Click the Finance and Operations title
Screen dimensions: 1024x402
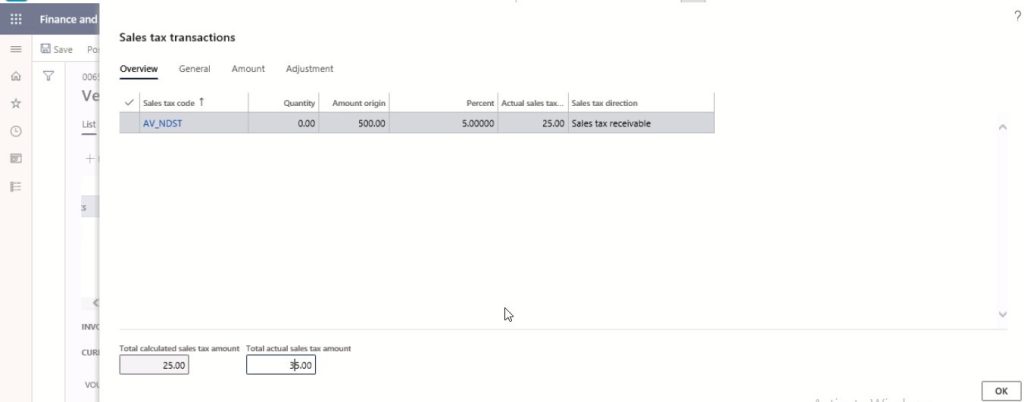(x=69, y=19)
